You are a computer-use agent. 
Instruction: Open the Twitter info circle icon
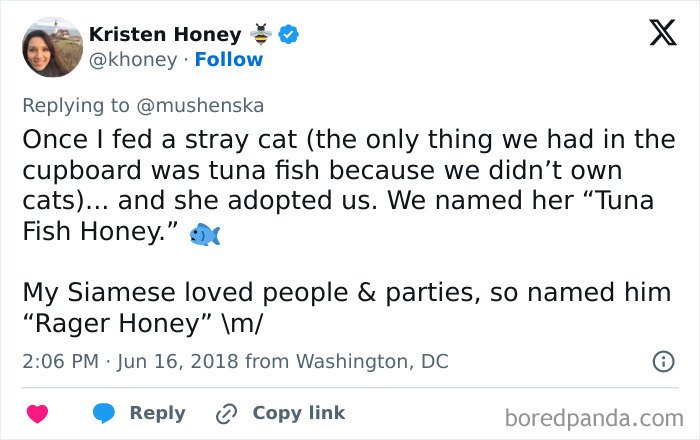click(x=662, y=362)
